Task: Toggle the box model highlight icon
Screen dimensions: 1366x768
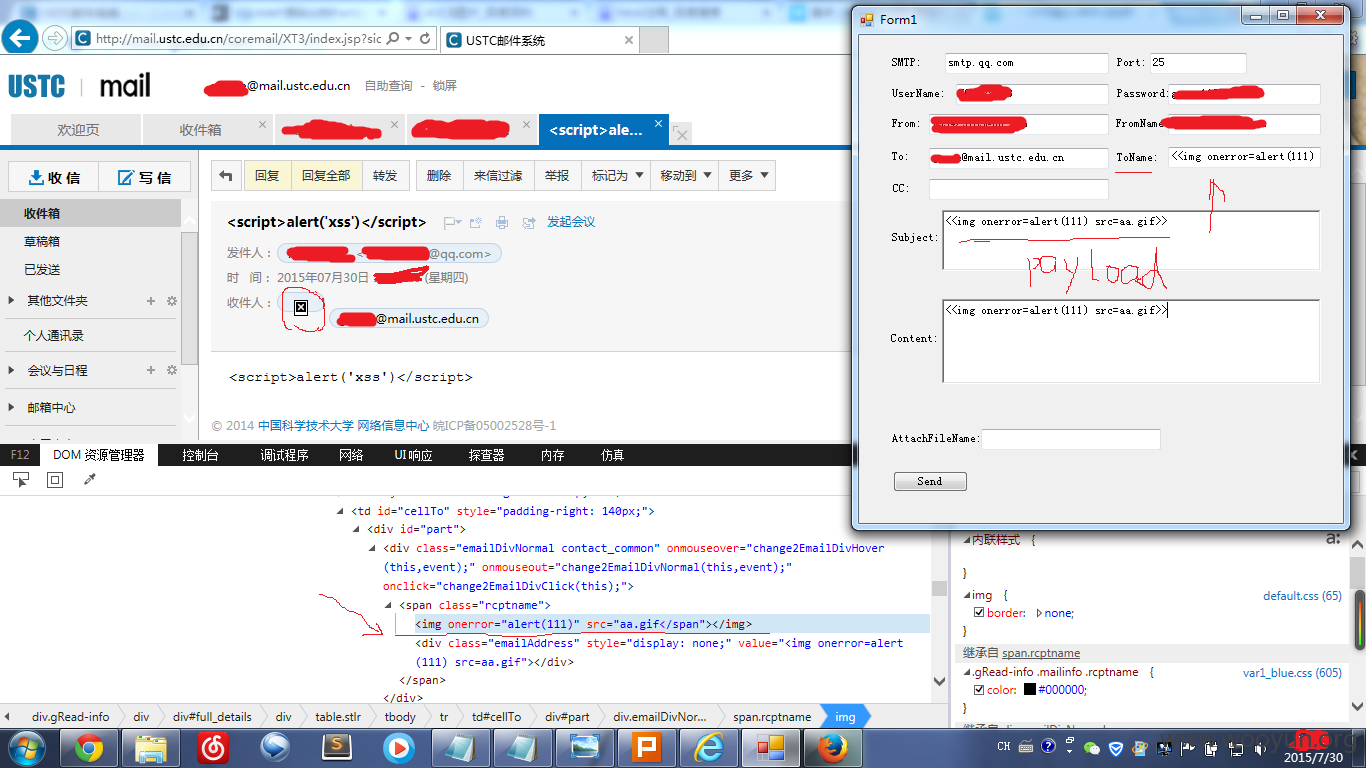Action: (55, 480)
